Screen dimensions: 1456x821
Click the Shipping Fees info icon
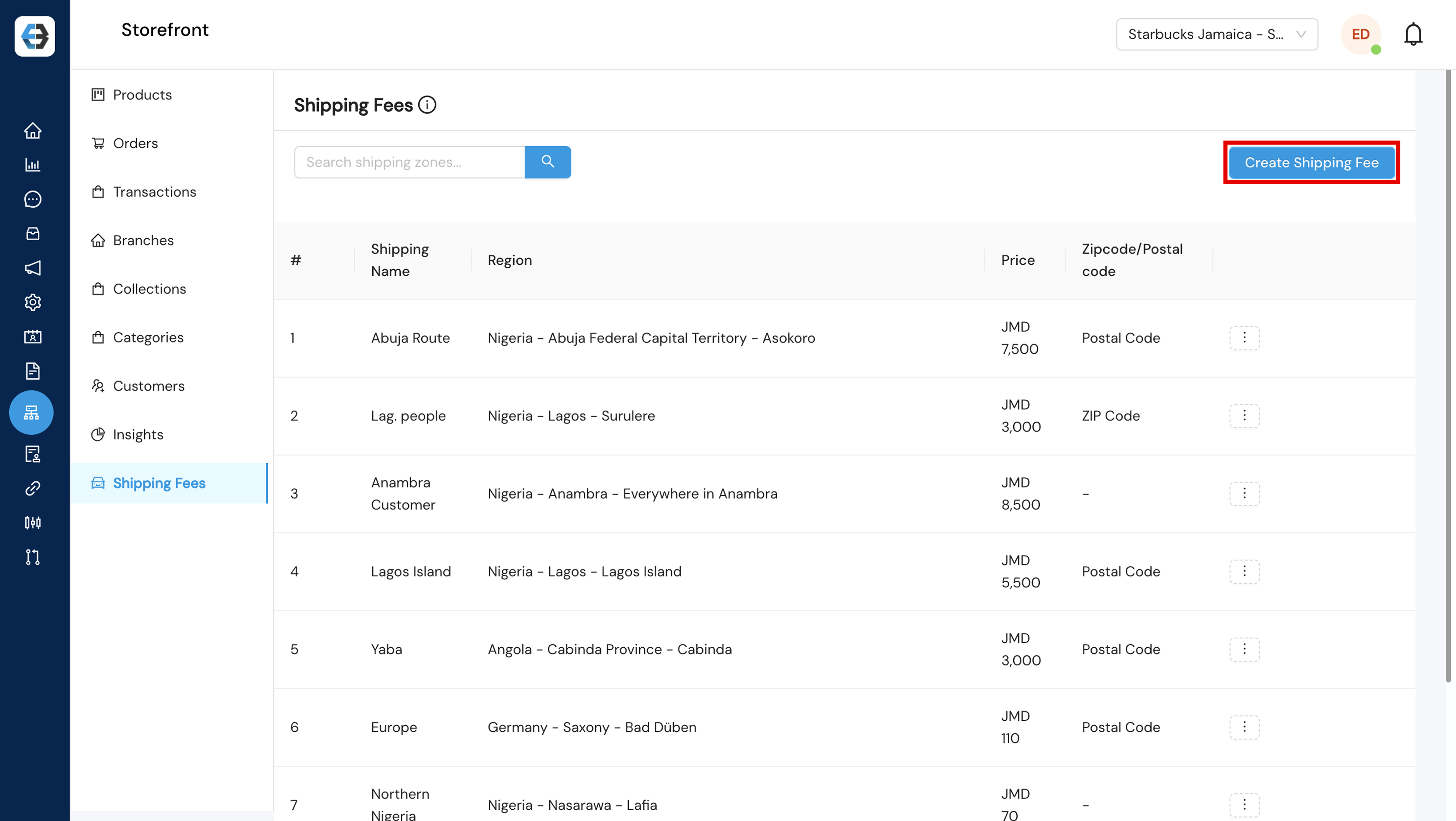point(427,105)
